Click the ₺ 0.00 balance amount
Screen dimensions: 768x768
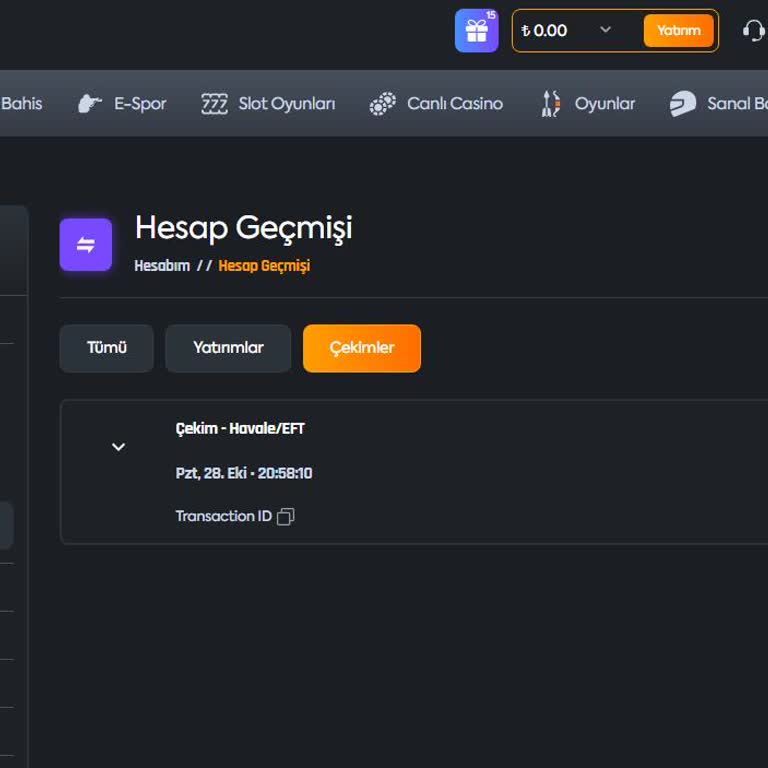point(544,30)
